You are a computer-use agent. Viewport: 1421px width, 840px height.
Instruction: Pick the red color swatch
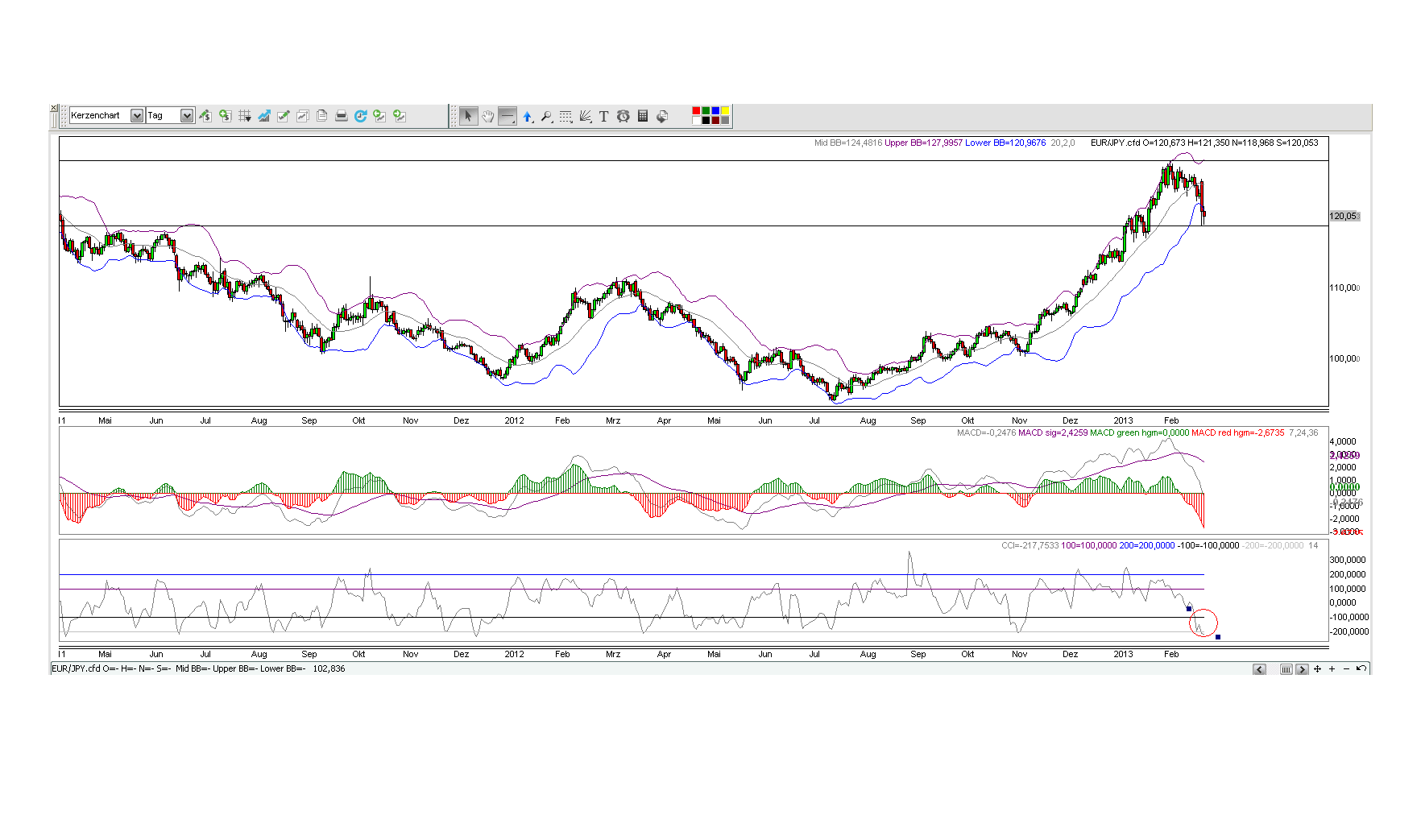[696, 110]
